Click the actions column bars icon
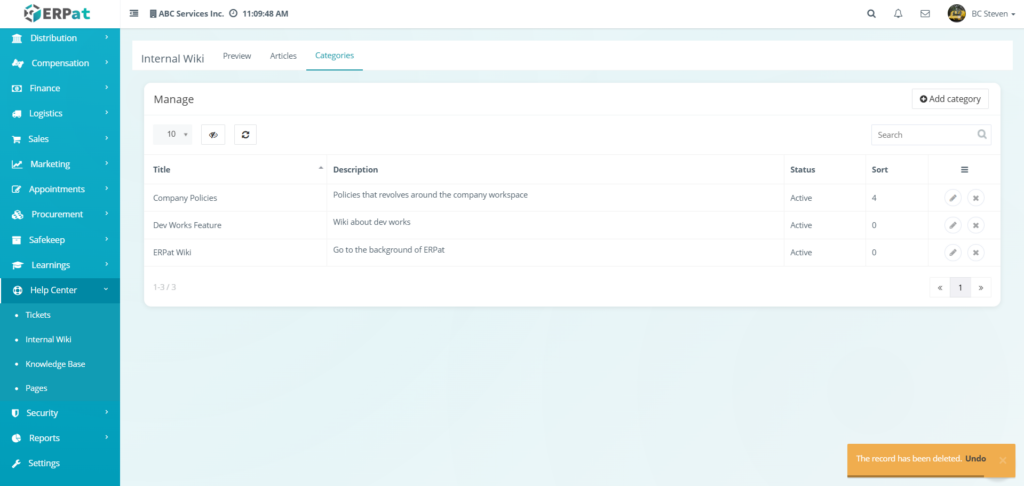The height and width of the screenshot is (486, 1024). 965,170
